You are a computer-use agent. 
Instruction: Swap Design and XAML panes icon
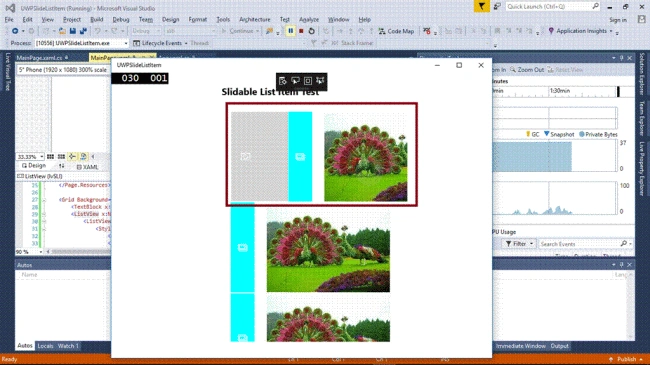coord(62,166)
